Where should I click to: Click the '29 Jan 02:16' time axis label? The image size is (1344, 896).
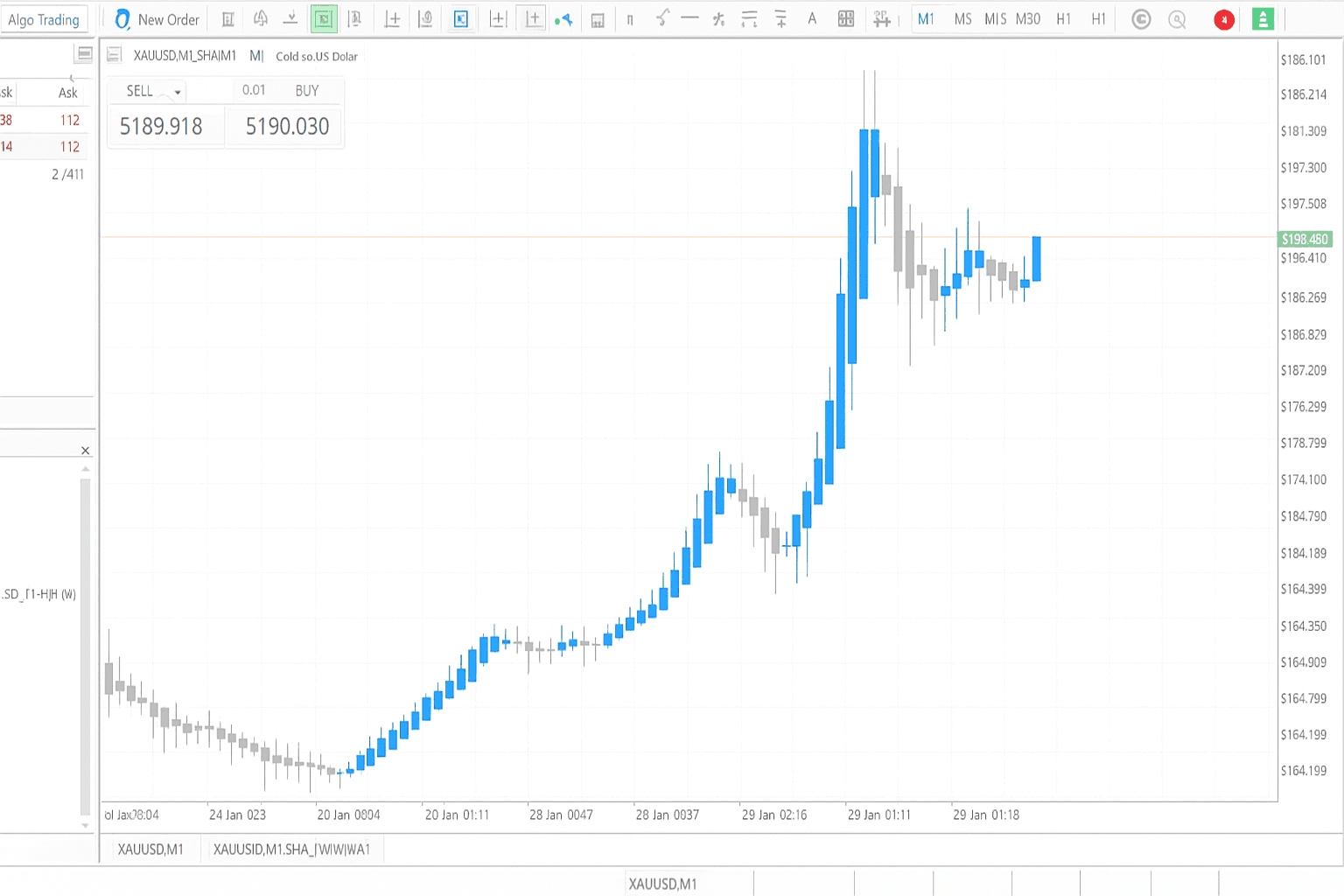pyautogui.click(x=774, y=815)
